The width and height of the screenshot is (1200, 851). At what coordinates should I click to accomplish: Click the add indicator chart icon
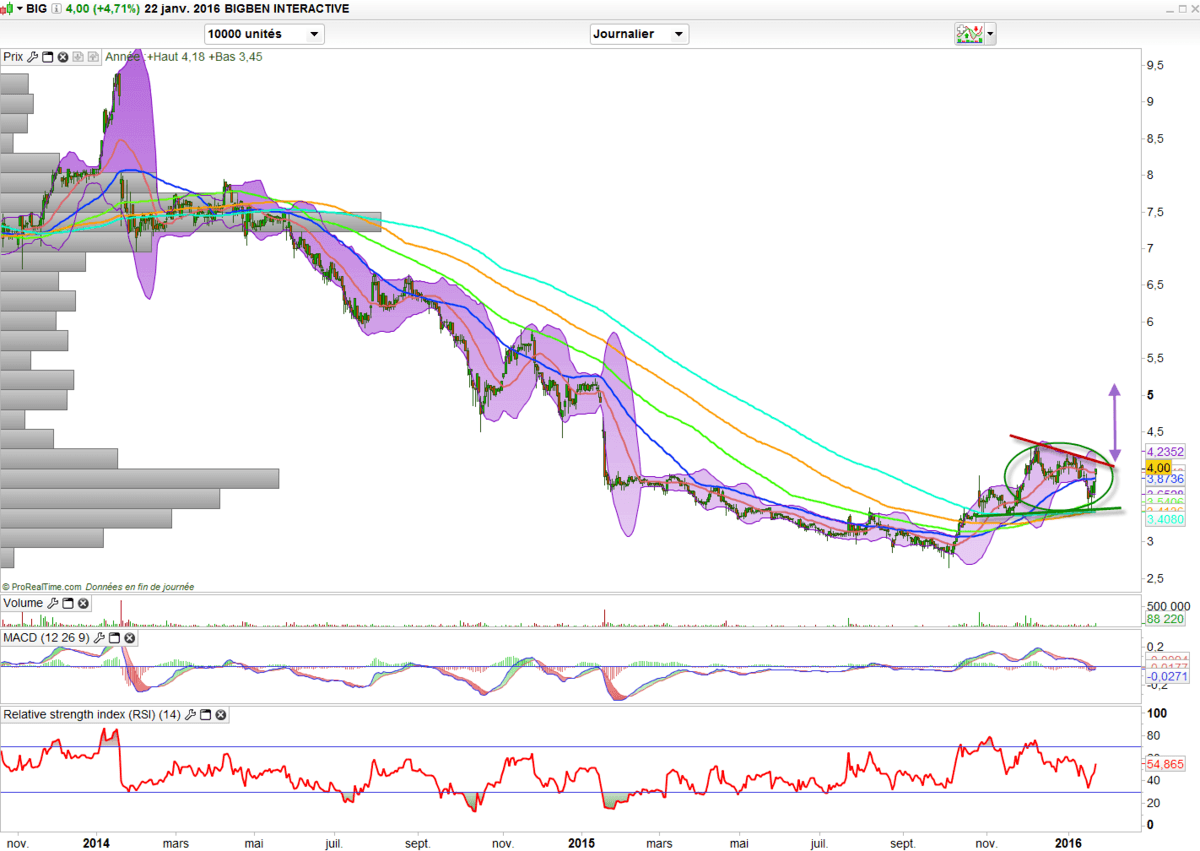968,34
